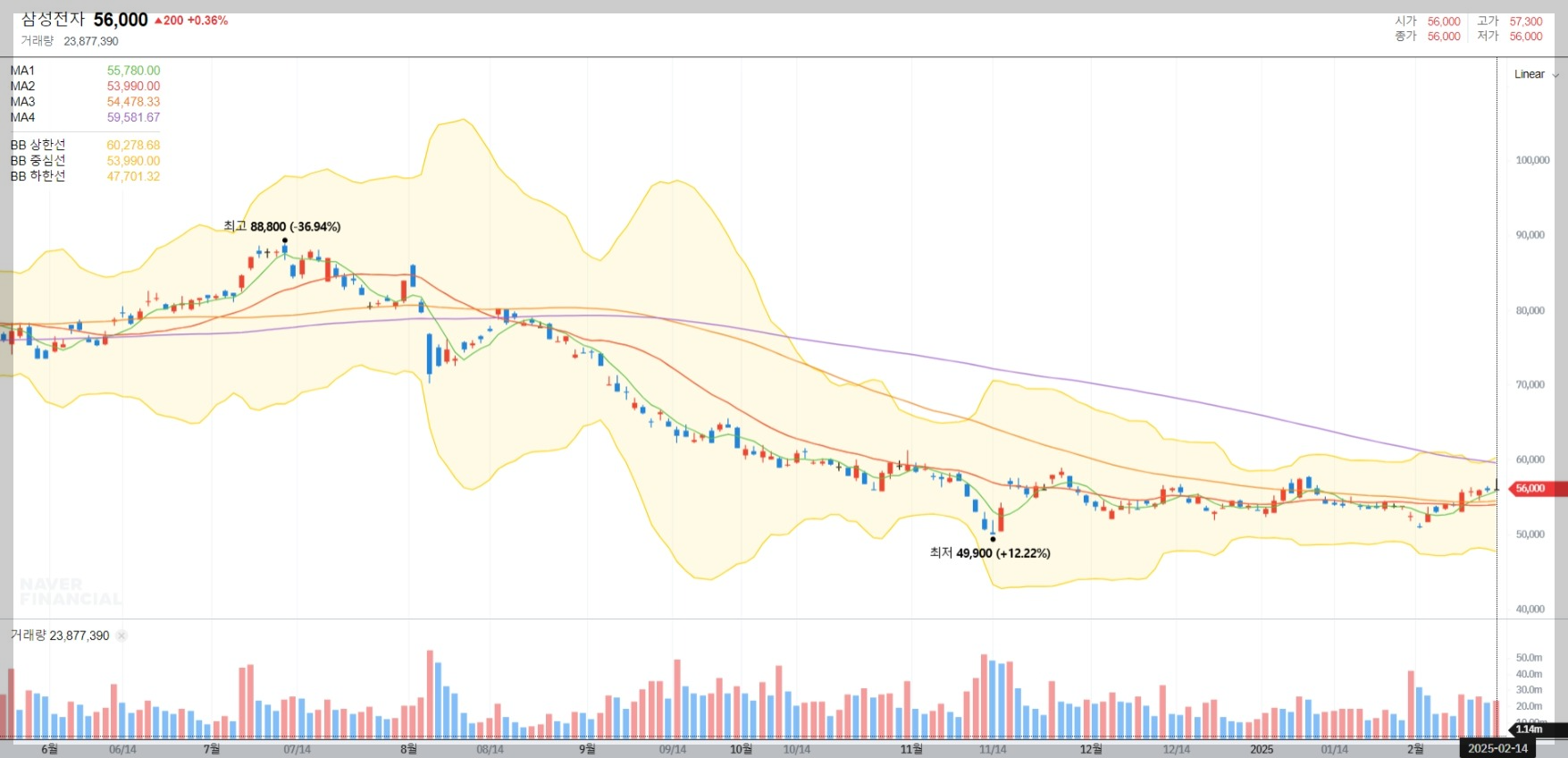
Task: Click the +0.36% price change indicator
Action: [207, 21]
